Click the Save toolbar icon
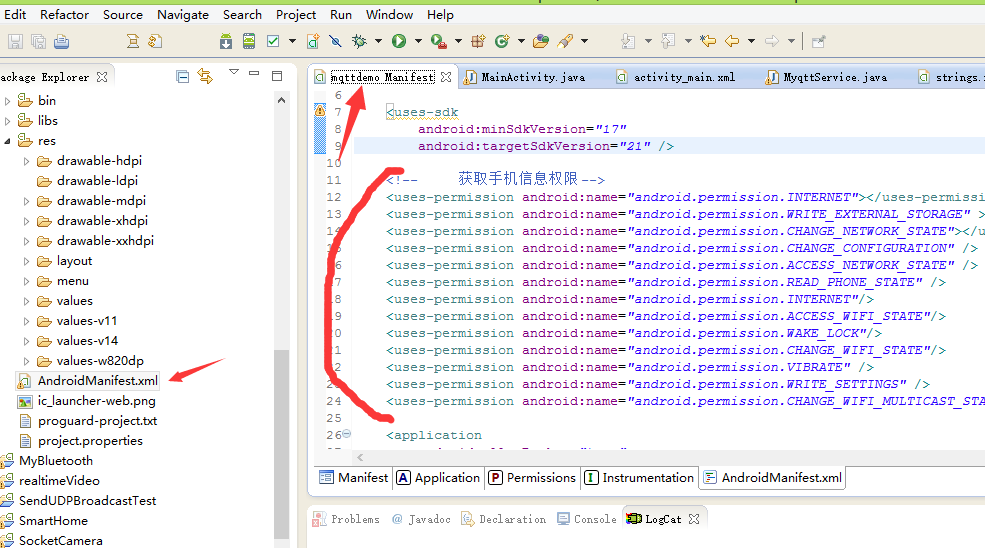Image resolution: width=985 pixels, height=548 pixels. (15, 41)
